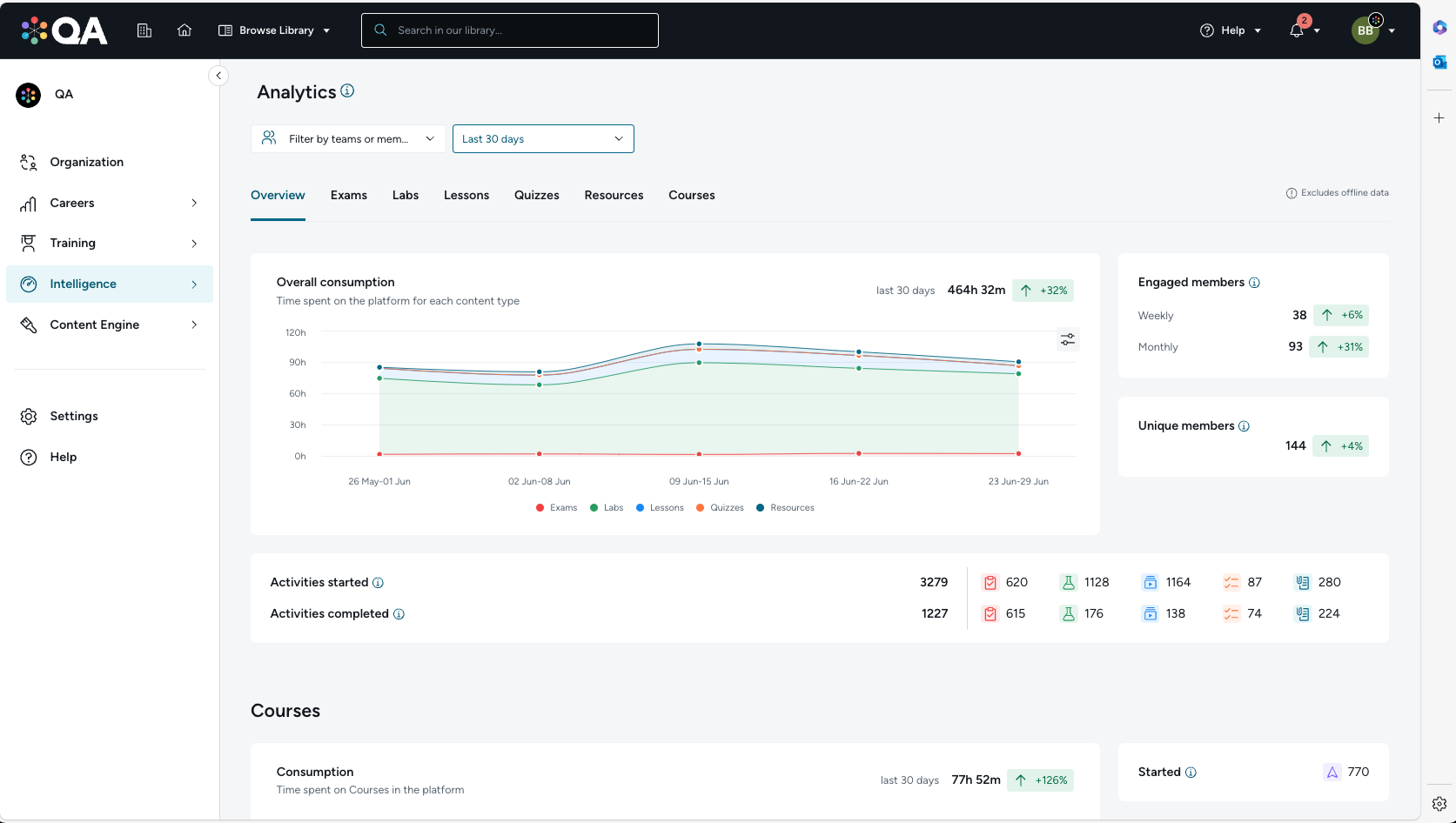Click the Excludes offline data notice

pos(1338,192)
